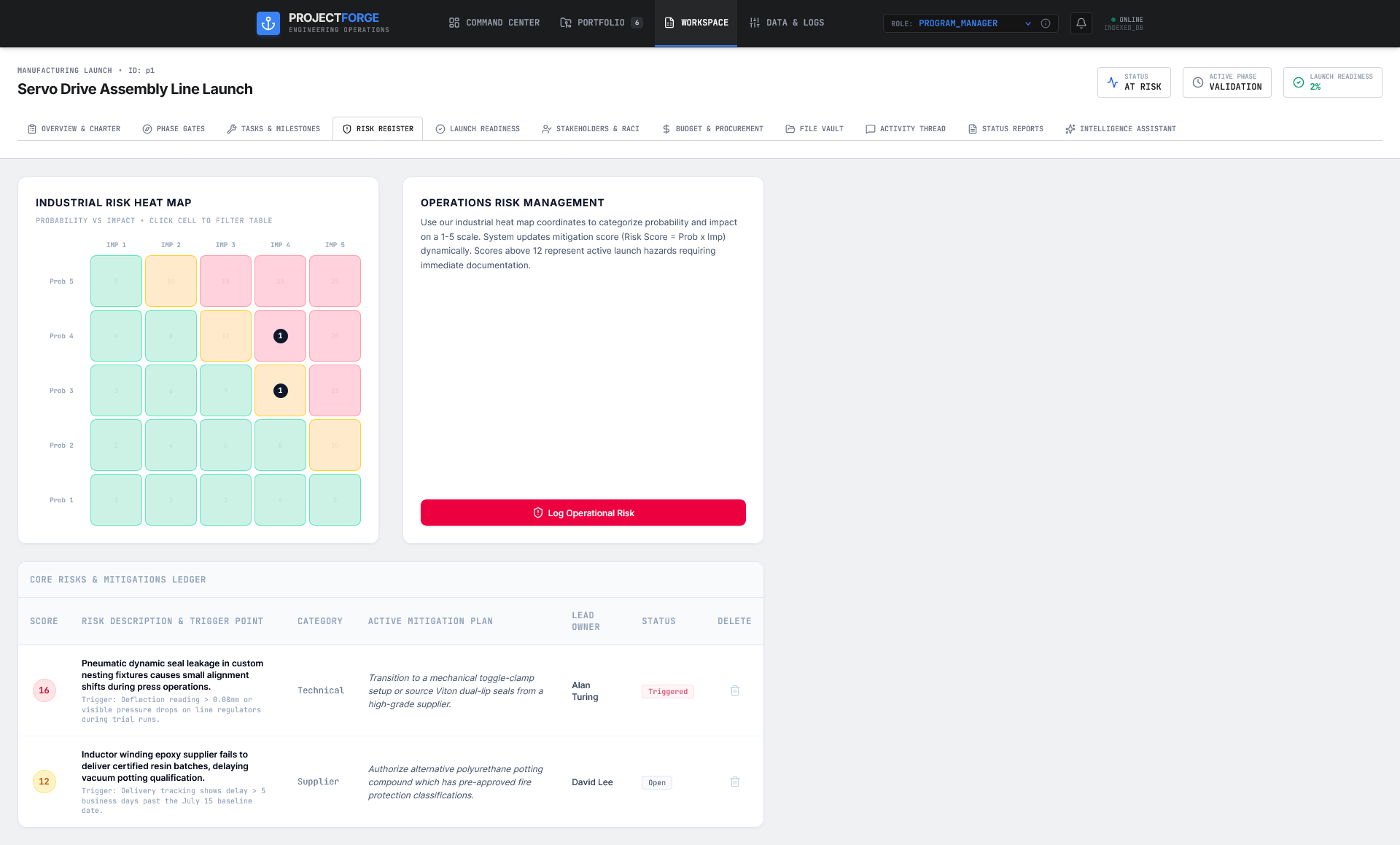Click the Online indexed_db status indicator
1400x845 pixels.
1124,23
